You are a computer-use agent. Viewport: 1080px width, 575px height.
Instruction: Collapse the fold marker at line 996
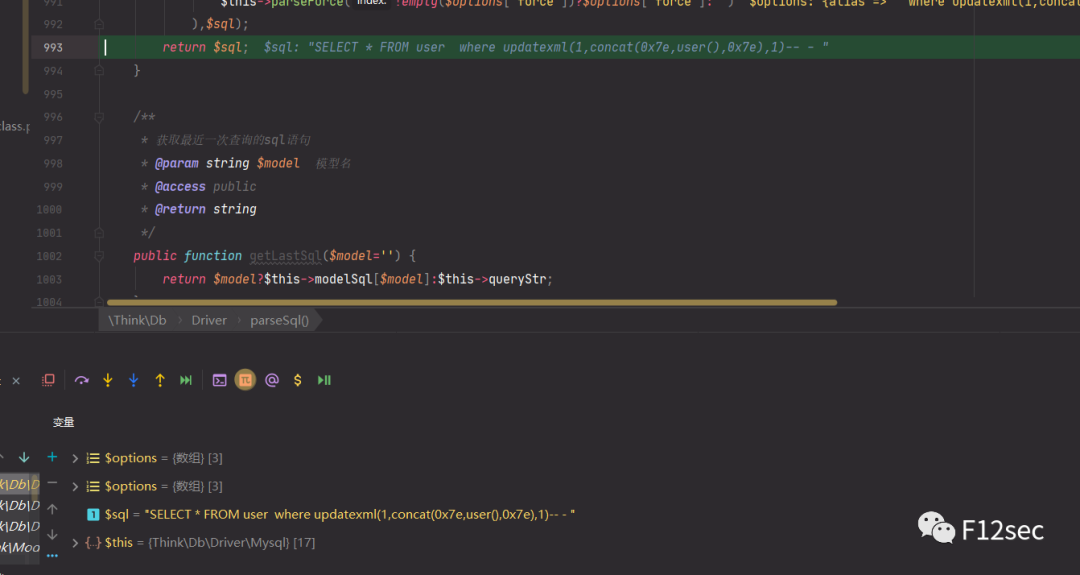point(98,117)
